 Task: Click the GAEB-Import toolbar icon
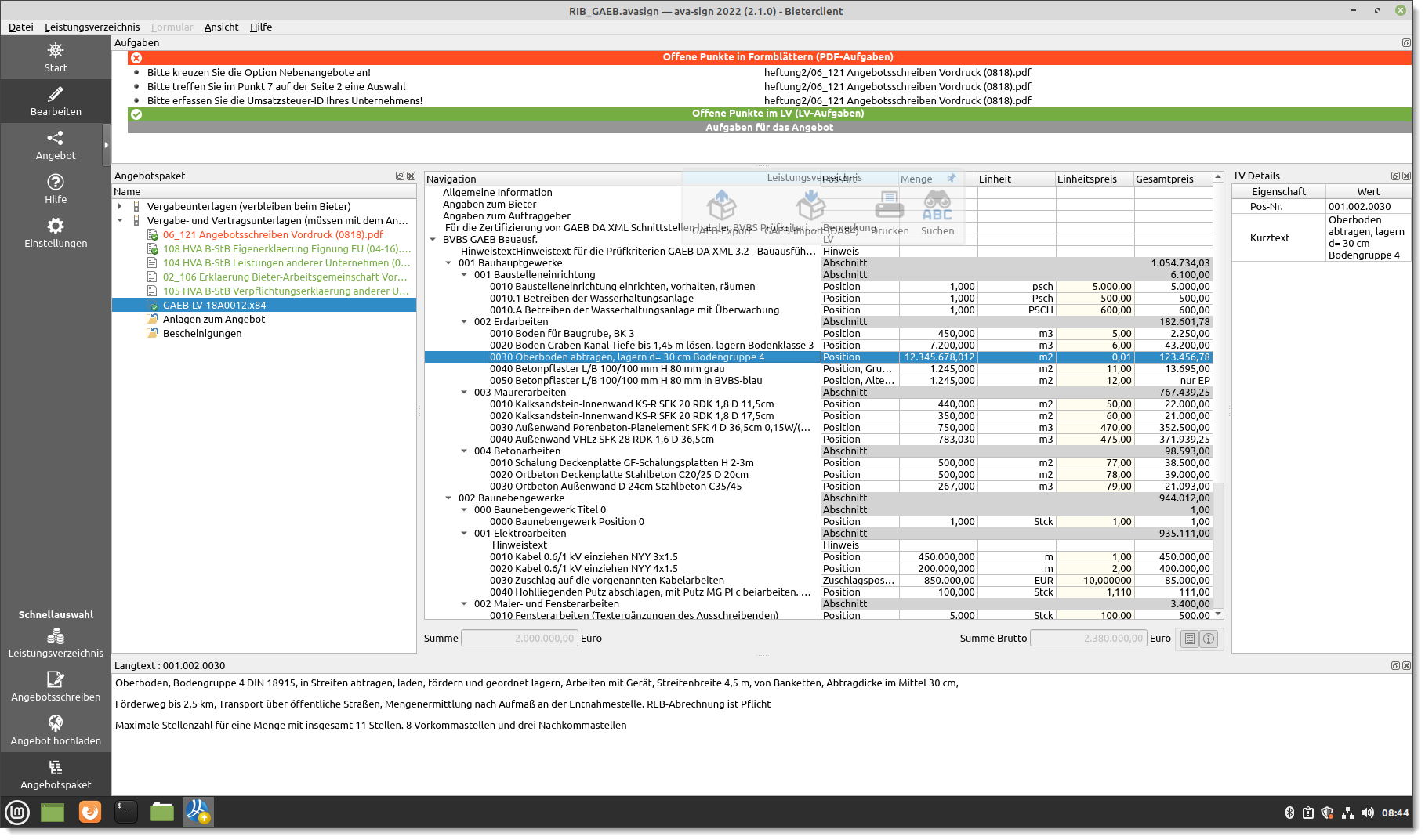810,207
